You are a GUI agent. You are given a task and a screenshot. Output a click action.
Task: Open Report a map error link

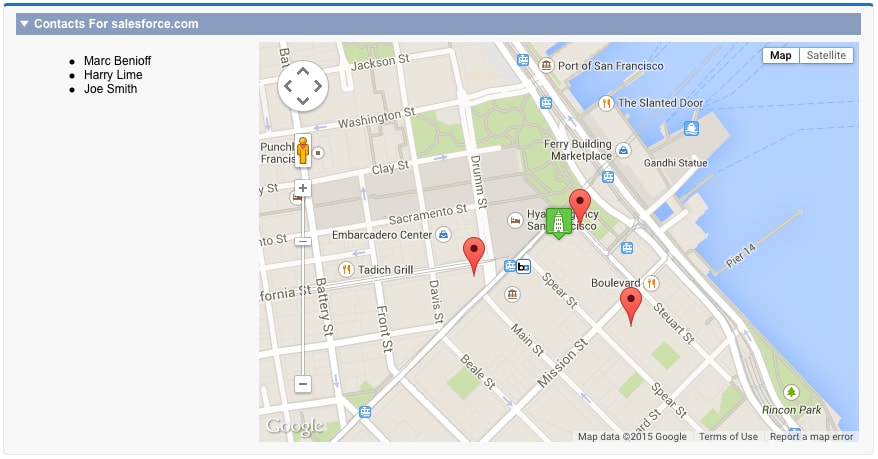tap(811, 437)
